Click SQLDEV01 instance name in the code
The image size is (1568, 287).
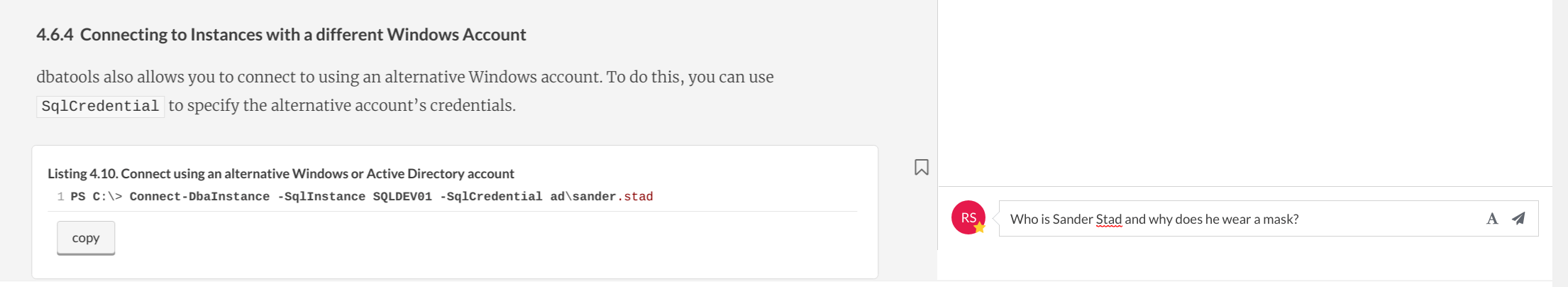(402, 197)
